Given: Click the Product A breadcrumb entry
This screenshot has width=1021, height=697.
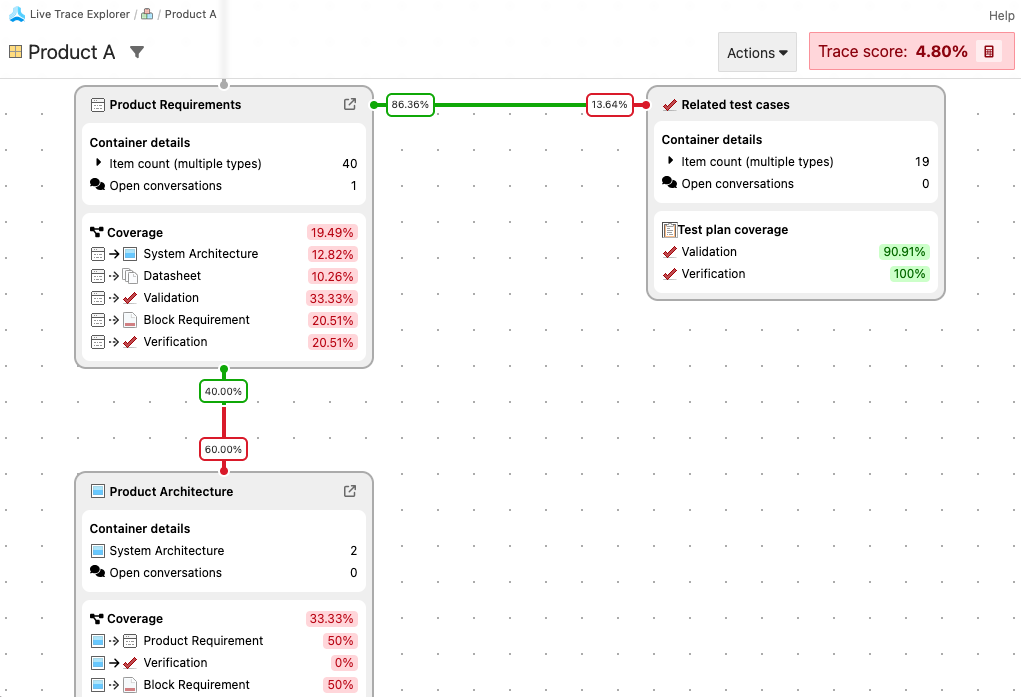Looking at the screenshot, I should (x=190, y=14).
